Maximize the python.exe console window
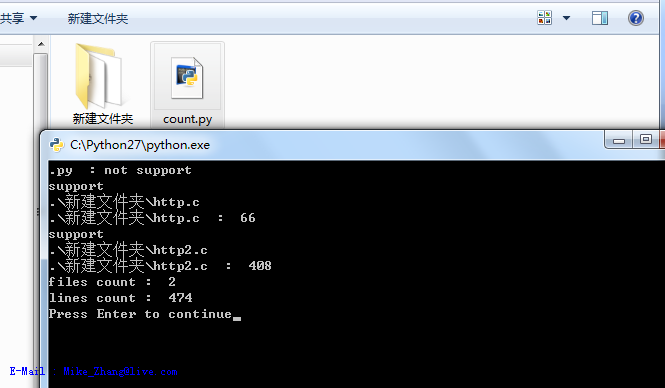The width and height of the screenshot is (665, 388). pos(645,140)
